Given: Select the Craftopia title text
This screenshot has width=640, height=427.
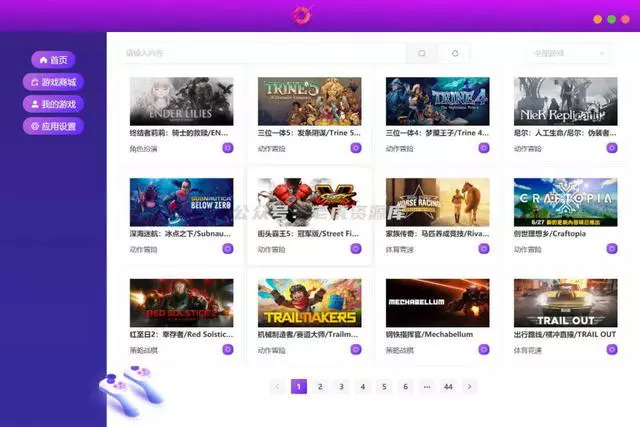Looking at the screenshot, I should [x=550, y=234].
